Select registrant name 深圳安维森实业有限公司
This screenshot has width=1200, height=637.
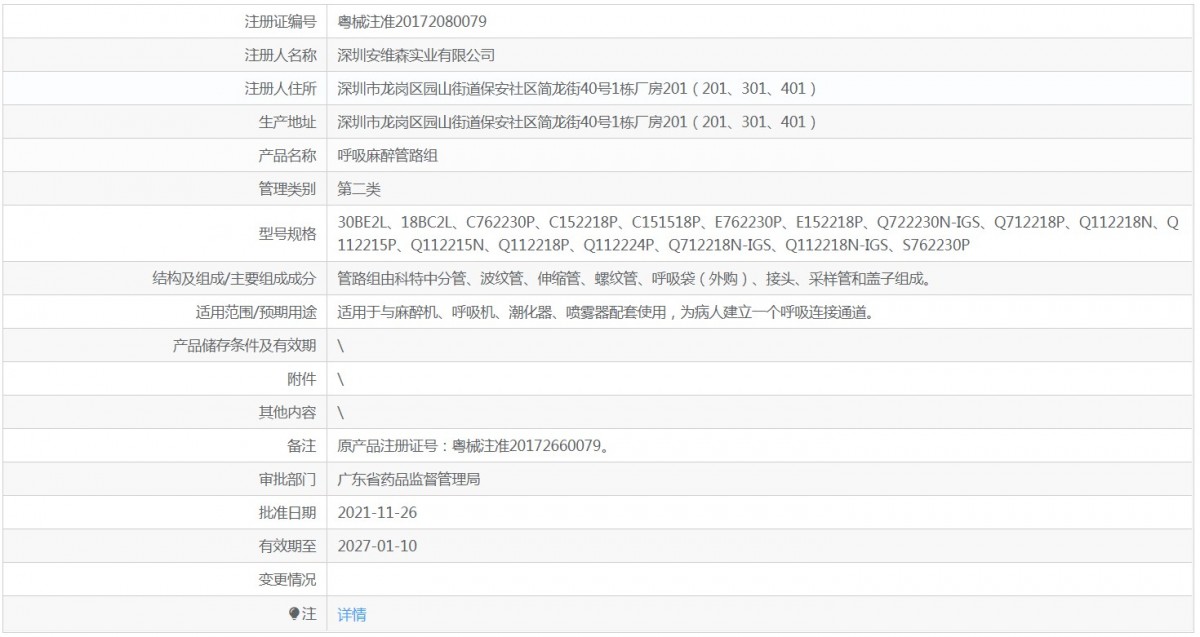pos(416,55)
